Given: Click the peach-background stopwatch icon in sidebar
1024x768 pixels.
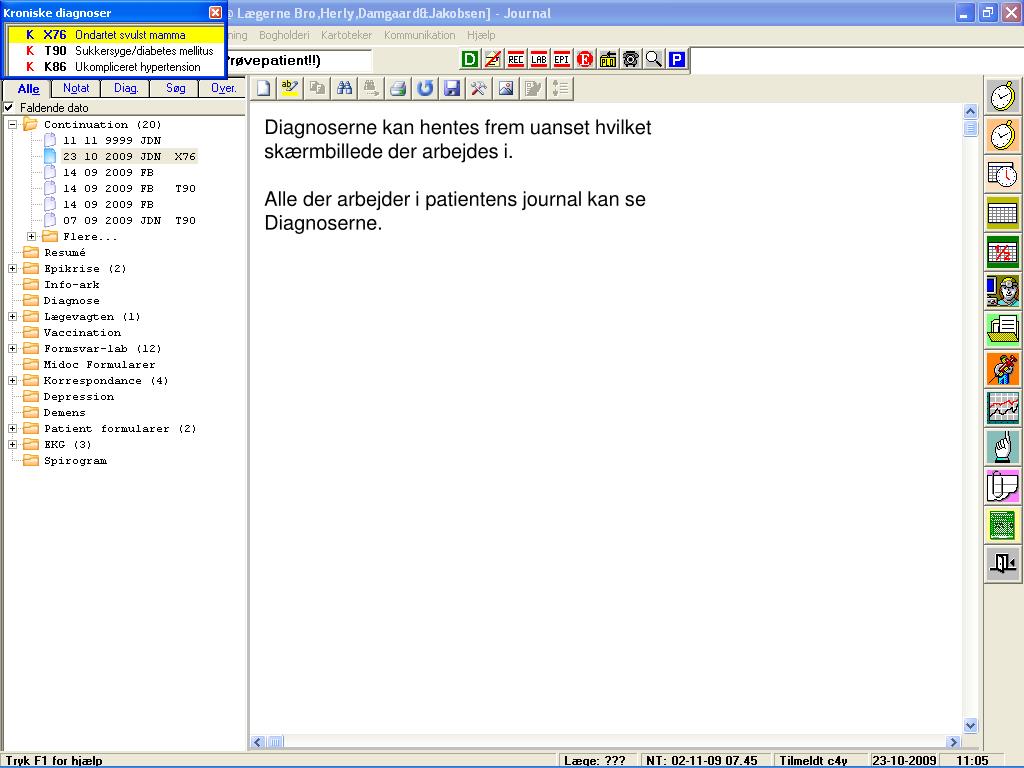Looking at the screenshot, I should [x=1003, y=136].
